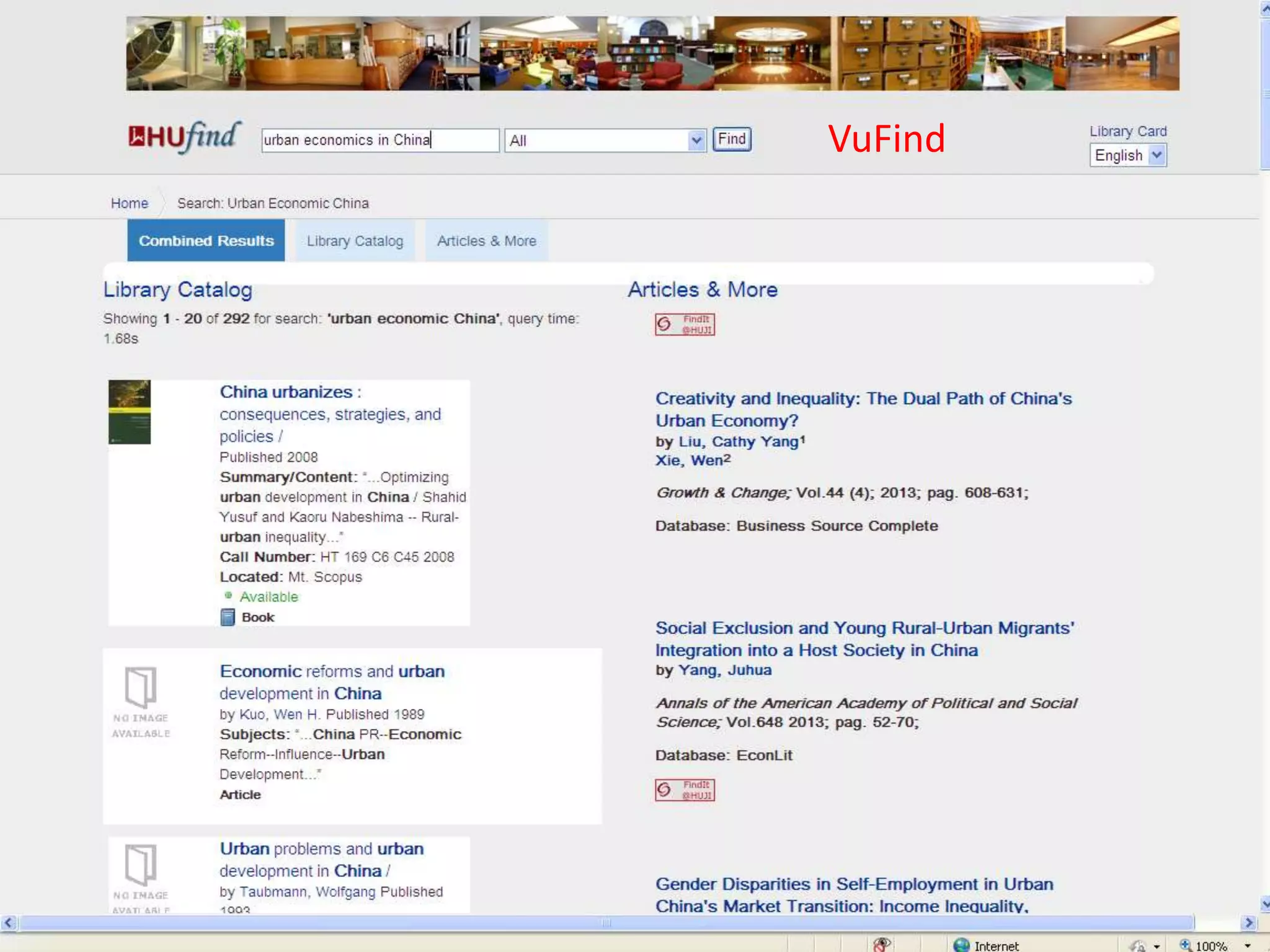Click author Yang, Juhua
The image size is (1270, 952).
(725, 670)
